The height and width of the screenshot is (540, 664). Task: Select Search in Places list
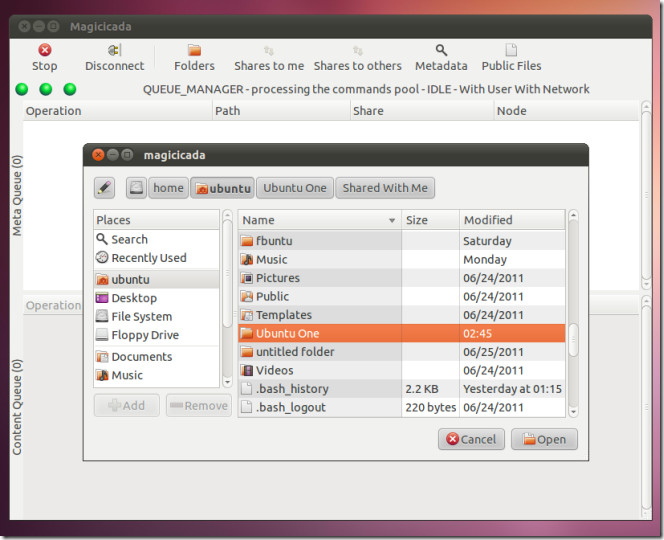[156, 239]
